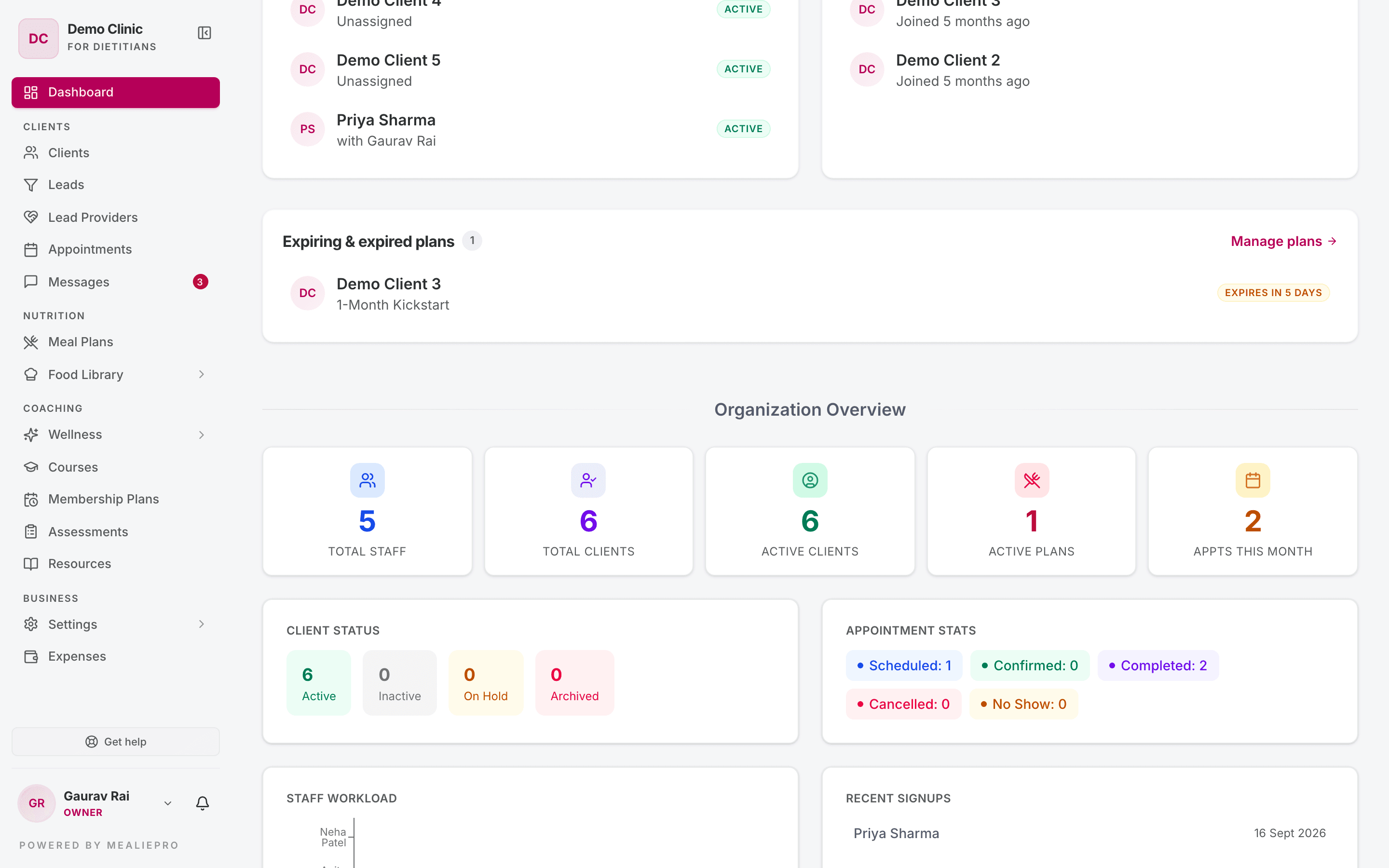Click the Scheduled: 1 appointment chip
This screenshot has width=1389, height=868.
(903, 665)
